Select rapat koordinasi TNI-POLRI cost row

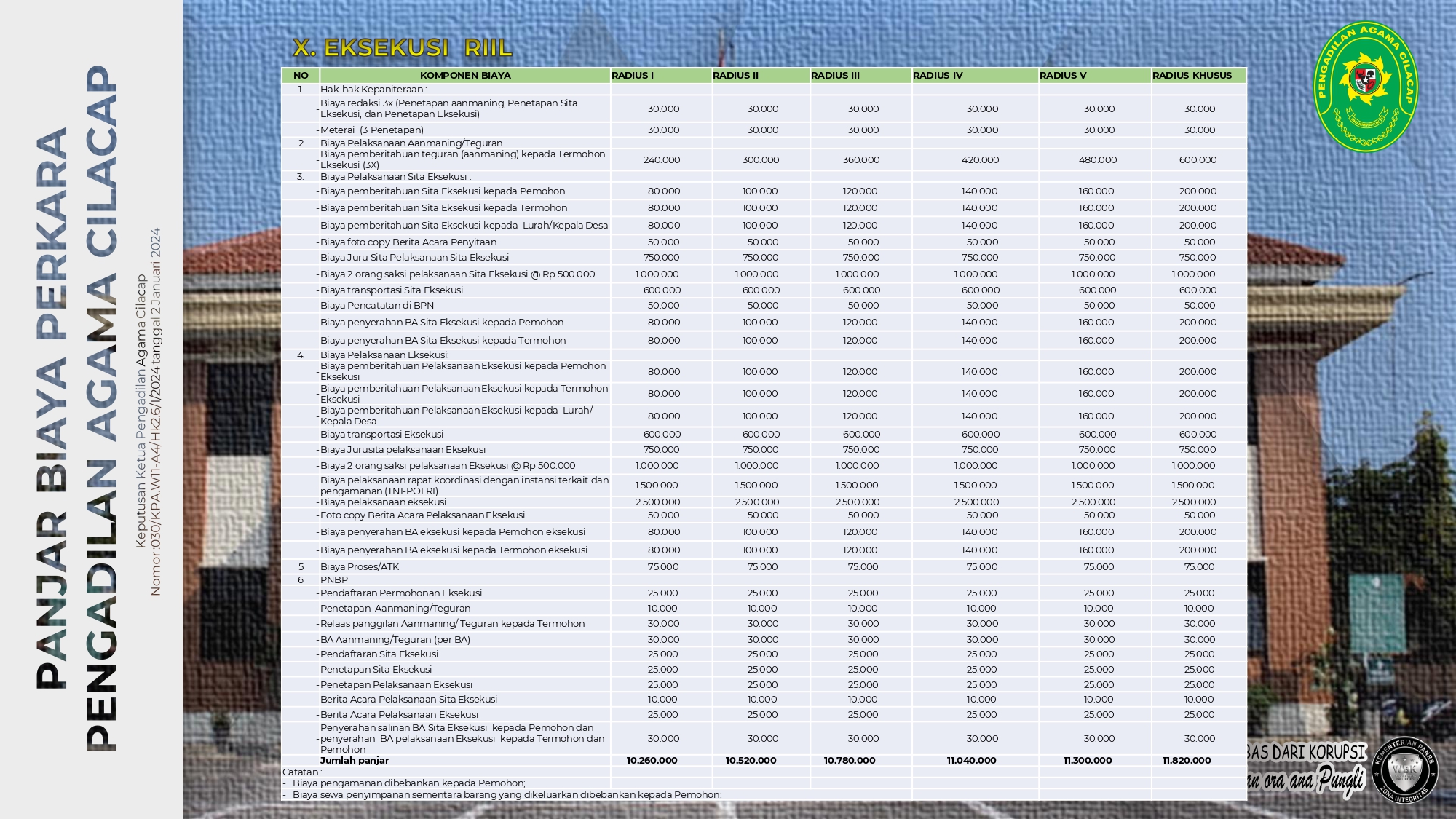point(764,485)
